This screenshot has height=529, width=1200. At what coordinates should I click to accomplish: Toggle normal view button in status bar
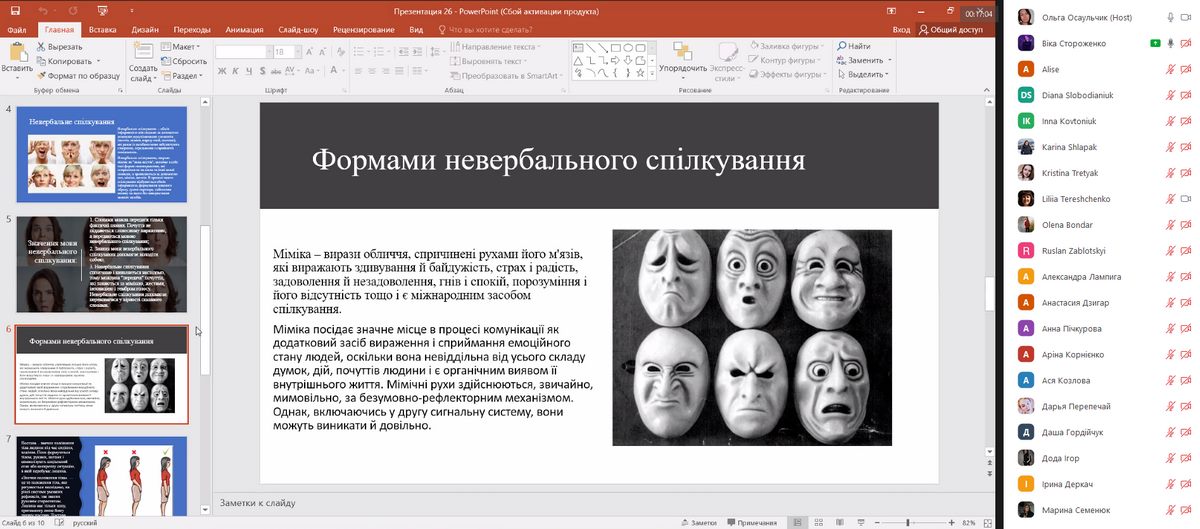pos(799,522)
